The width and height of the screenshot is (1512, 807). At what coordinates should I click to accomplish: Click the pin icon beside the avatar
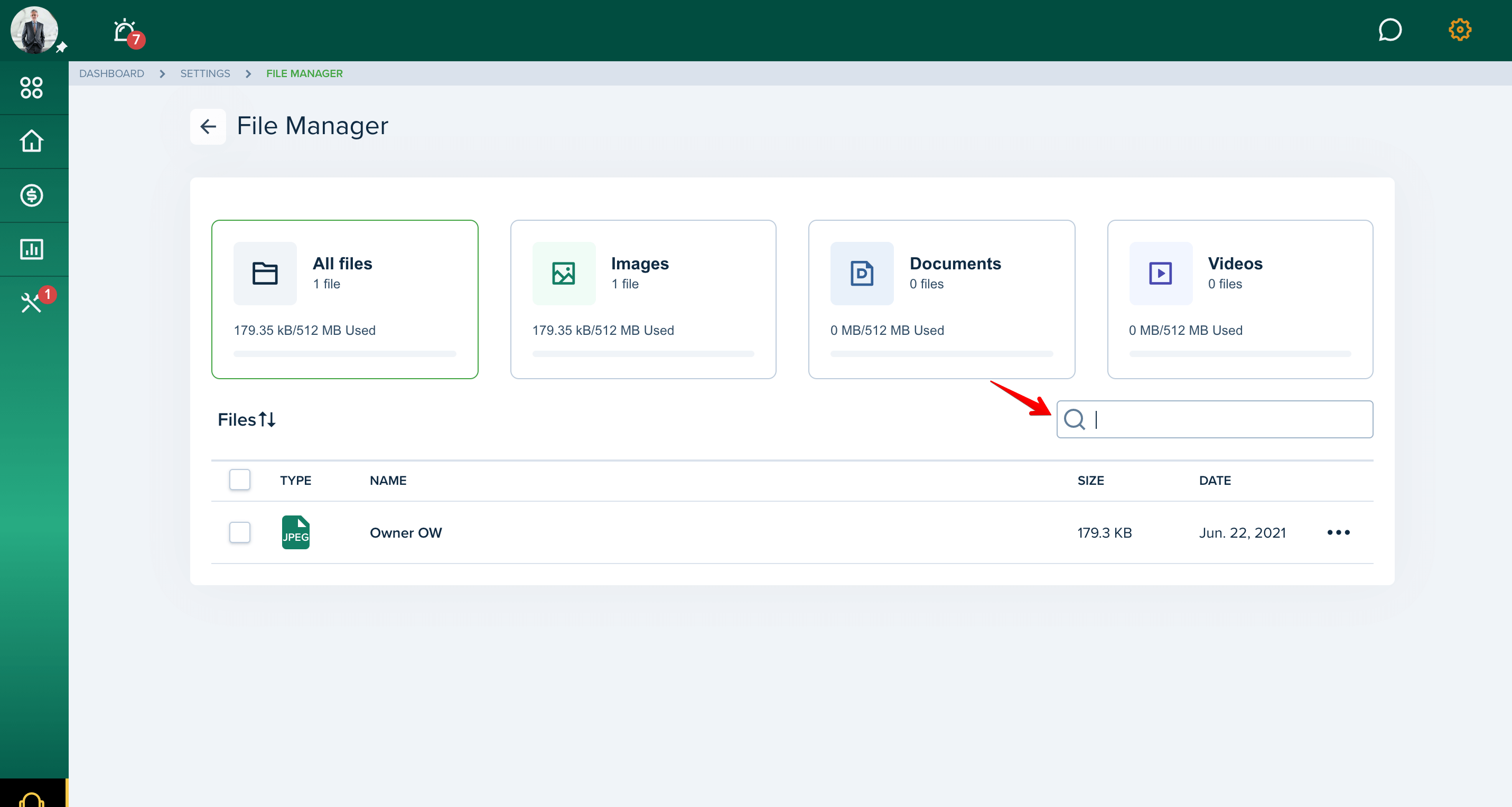(x=61, y=48)
